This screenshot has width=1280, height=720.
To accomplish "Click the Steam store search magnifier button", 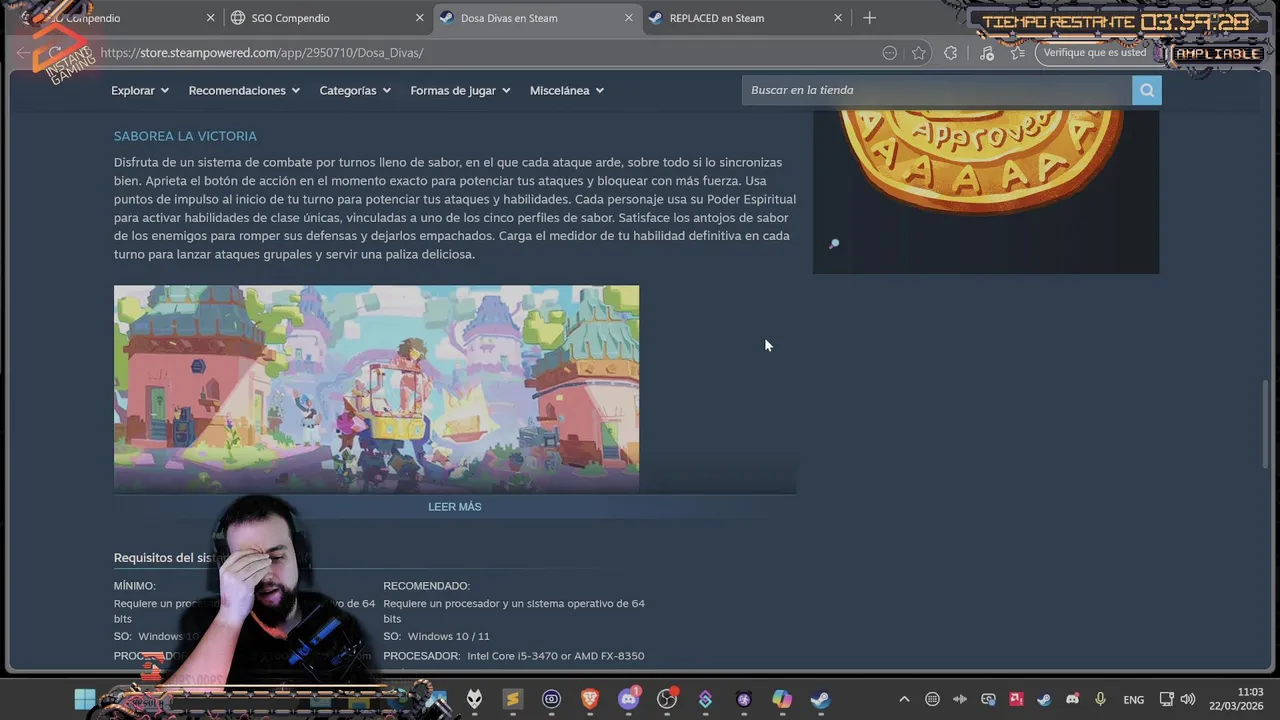I will [1146, 90].
